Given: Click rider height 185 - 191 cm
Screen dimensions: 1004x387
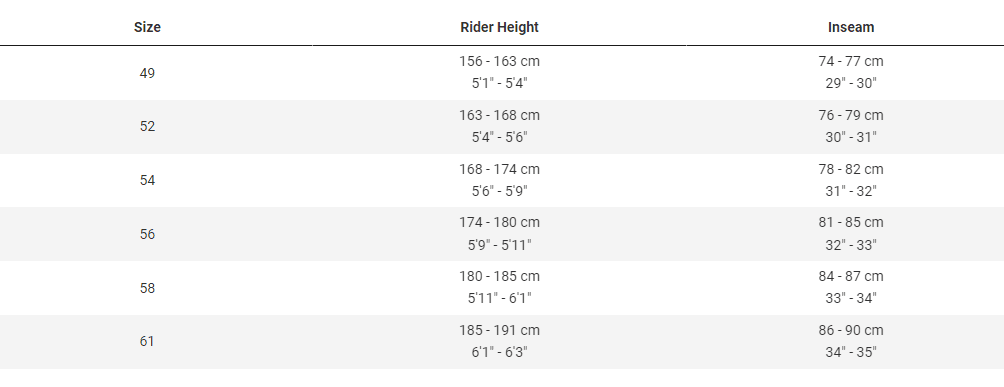Looking at the screenshot, I should tap(499, 330).
